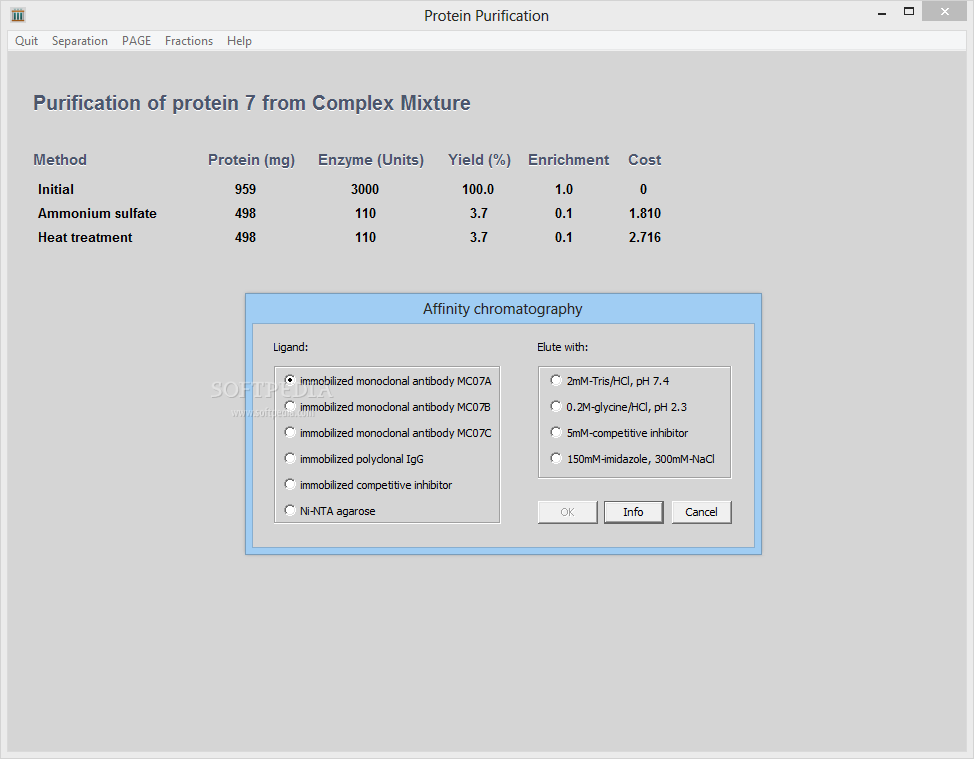Select immobilized competitive inhibitor ligand
This screenshot has height=759, width=974.
(x=368, y=485)
